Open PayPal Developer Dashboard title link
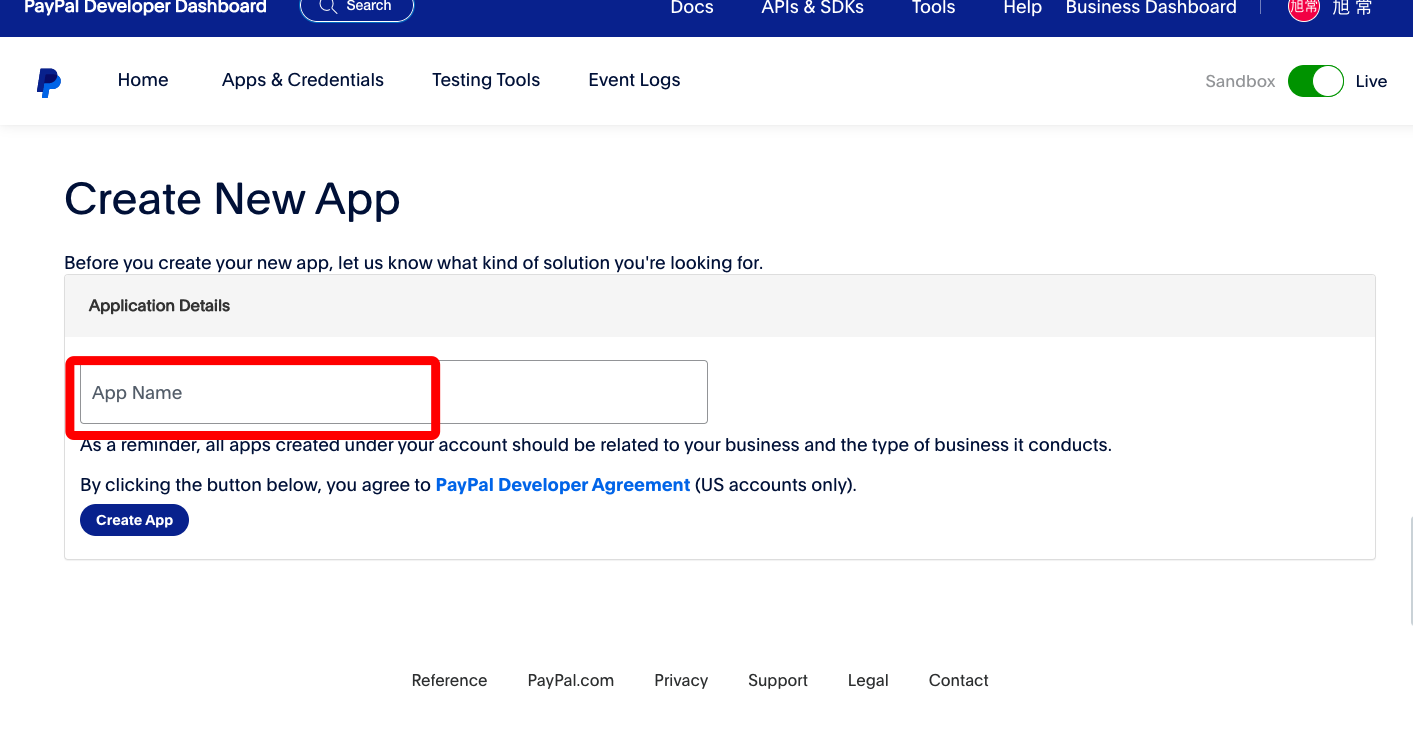The width and height of the screenshot is (1413, 731). (x=145, y=8)
